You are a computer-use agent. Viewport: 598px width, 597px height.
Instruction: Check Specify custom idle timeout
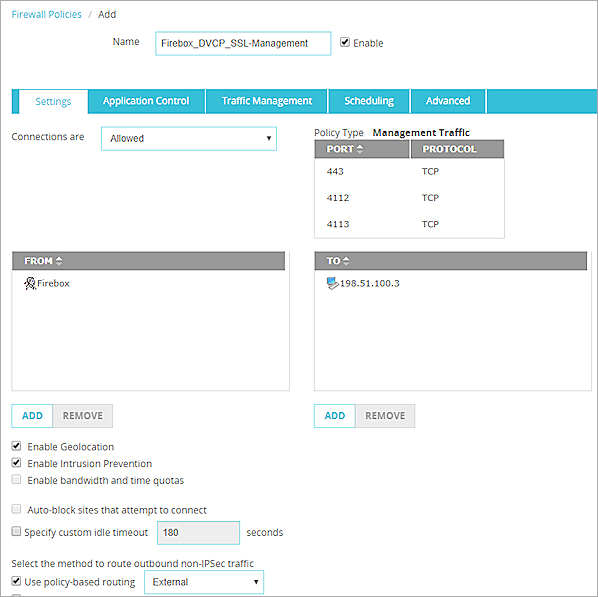click(16, 531)
